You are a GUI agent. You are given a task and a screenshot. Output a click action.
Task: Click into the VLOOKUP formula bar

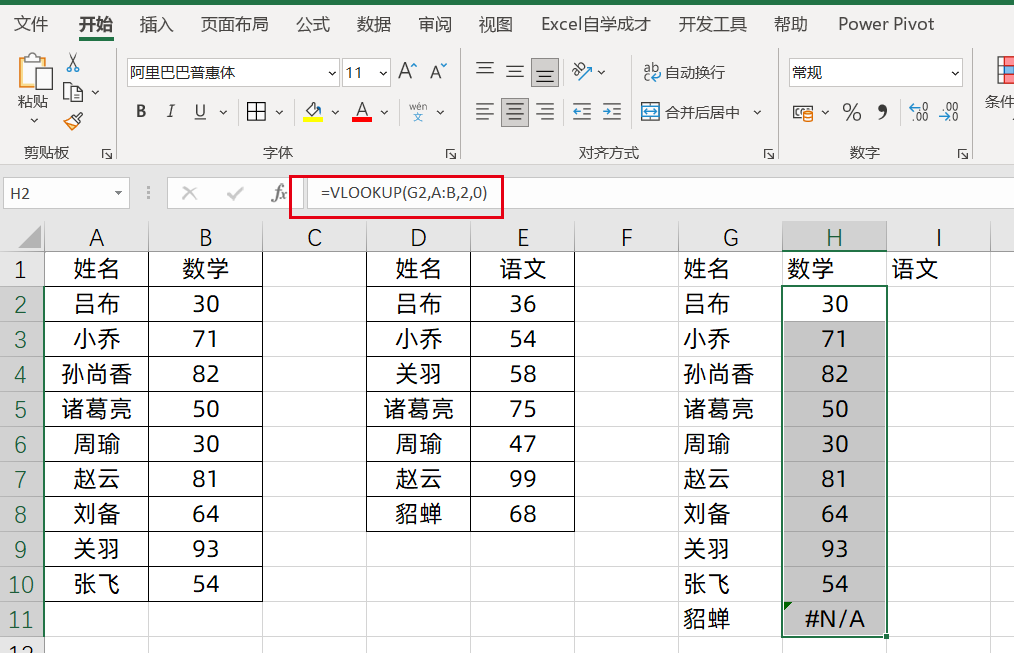click(660, 193)
